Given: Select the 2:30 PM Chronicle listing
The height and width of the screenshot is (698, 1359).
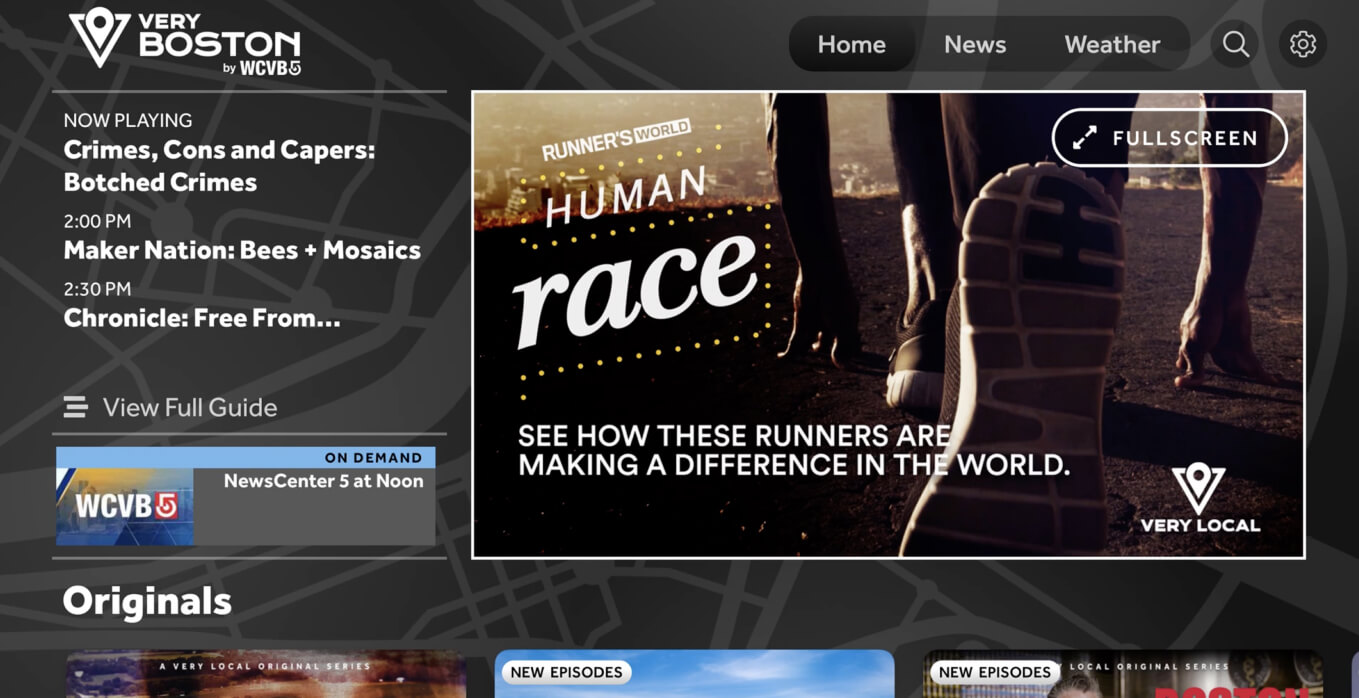Looking at the screenshot, I should click(x=202, y=318).
